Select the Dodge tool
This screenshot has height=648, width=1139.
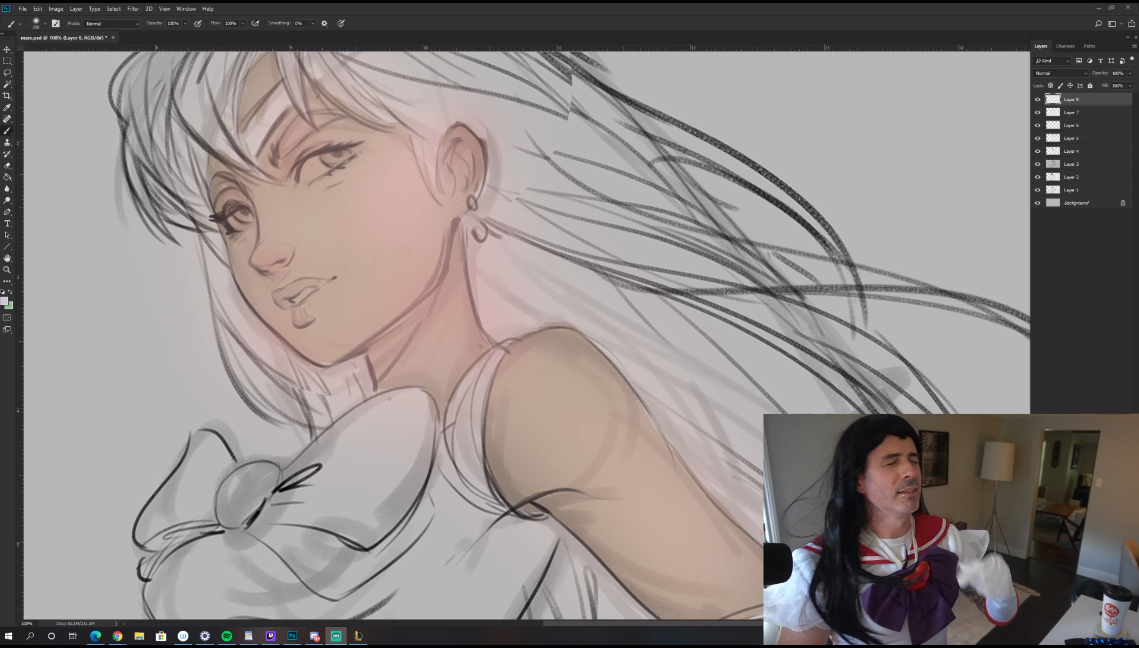(7, 201)
